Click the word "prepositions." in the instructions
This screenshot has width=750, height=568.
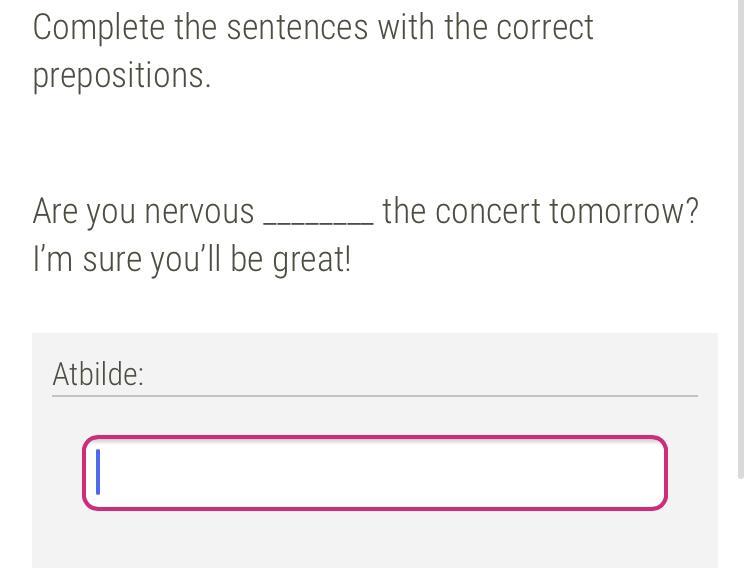point(122,76)
